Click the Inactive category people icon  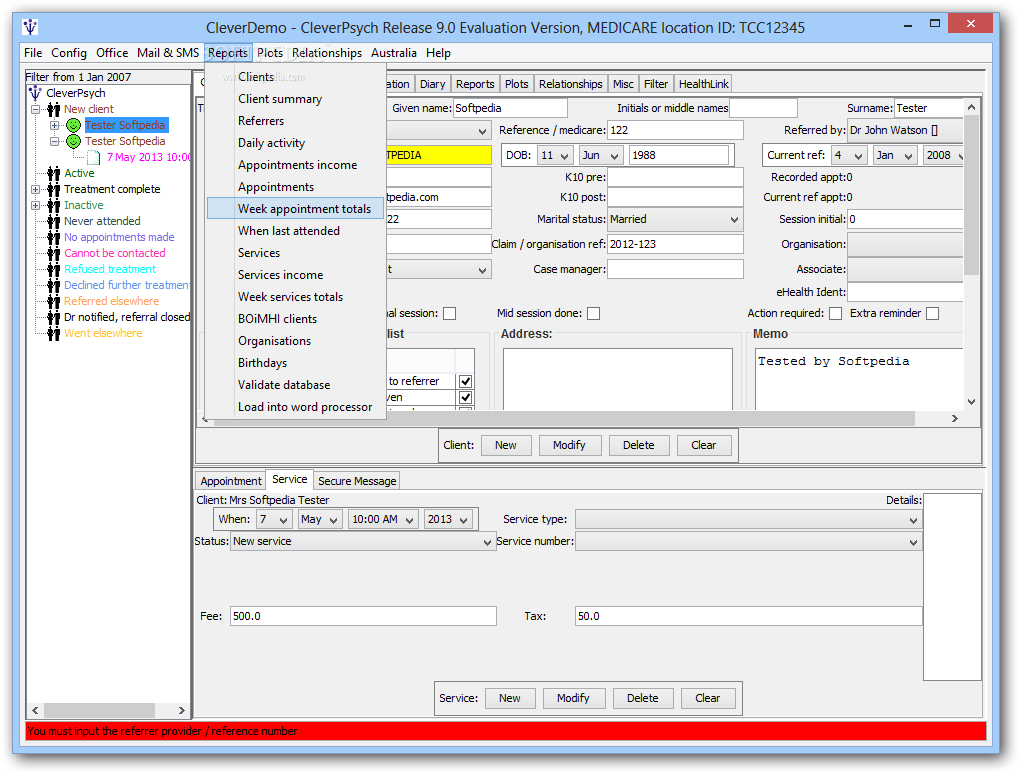click(54, 206)
